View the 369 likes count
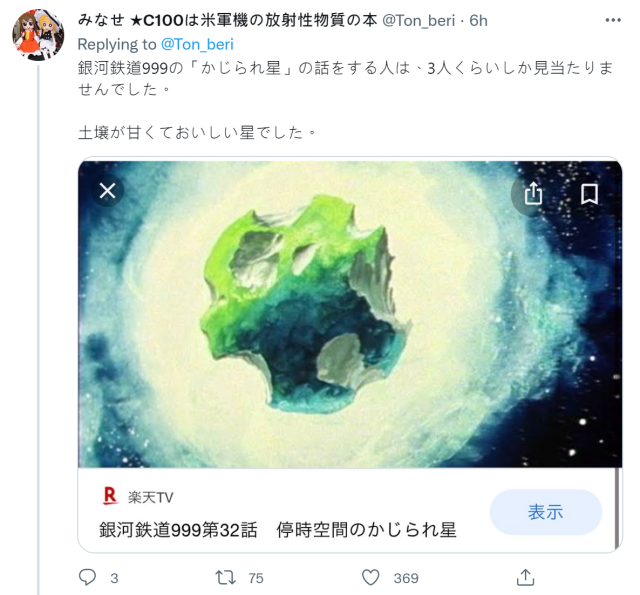640x595 pixels. click(406, 578)
